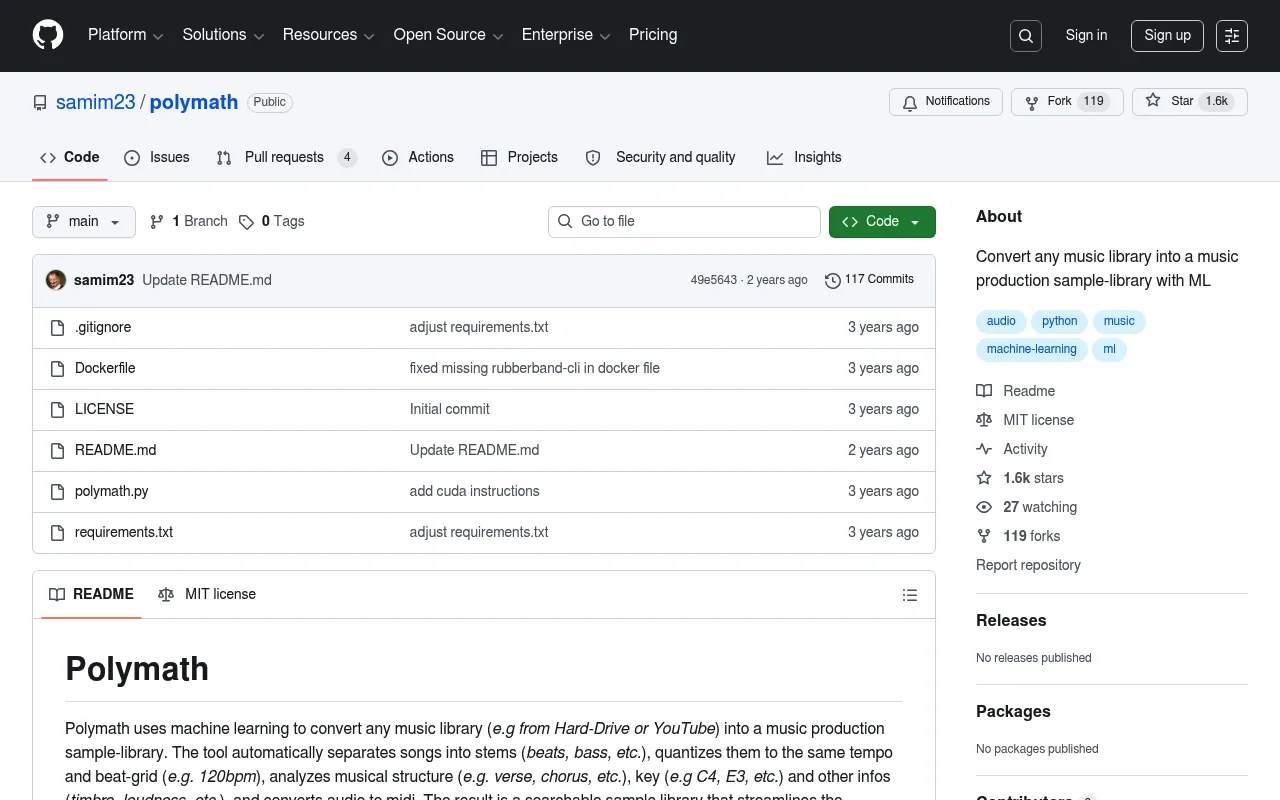
Task: Click the Report repository link
Action: [1028, 565]
